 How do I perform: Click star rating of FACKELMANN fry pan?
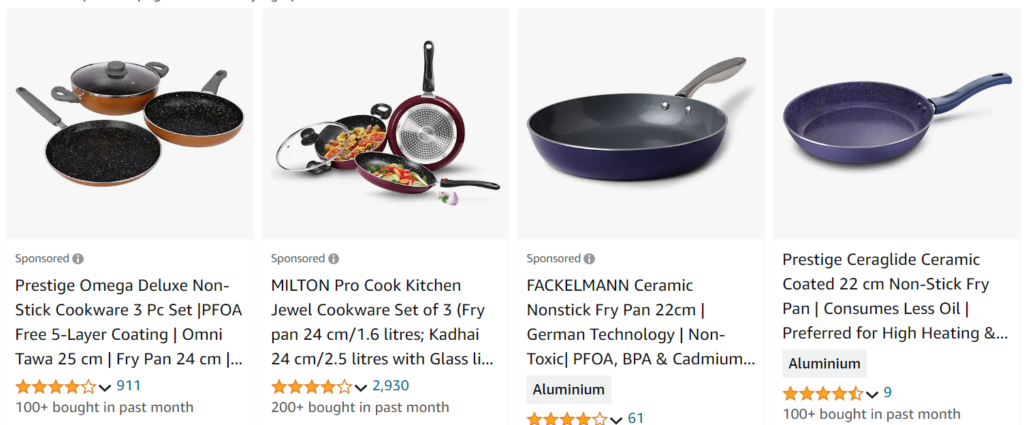[567, 419]
